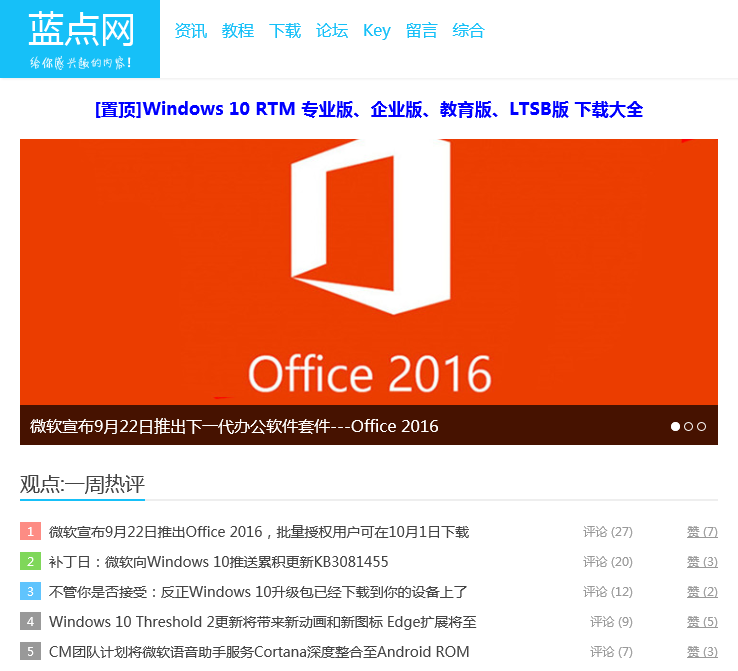
Task: Click the rank 1 badge
Action: pyautogui.click(x=31, y=531)
